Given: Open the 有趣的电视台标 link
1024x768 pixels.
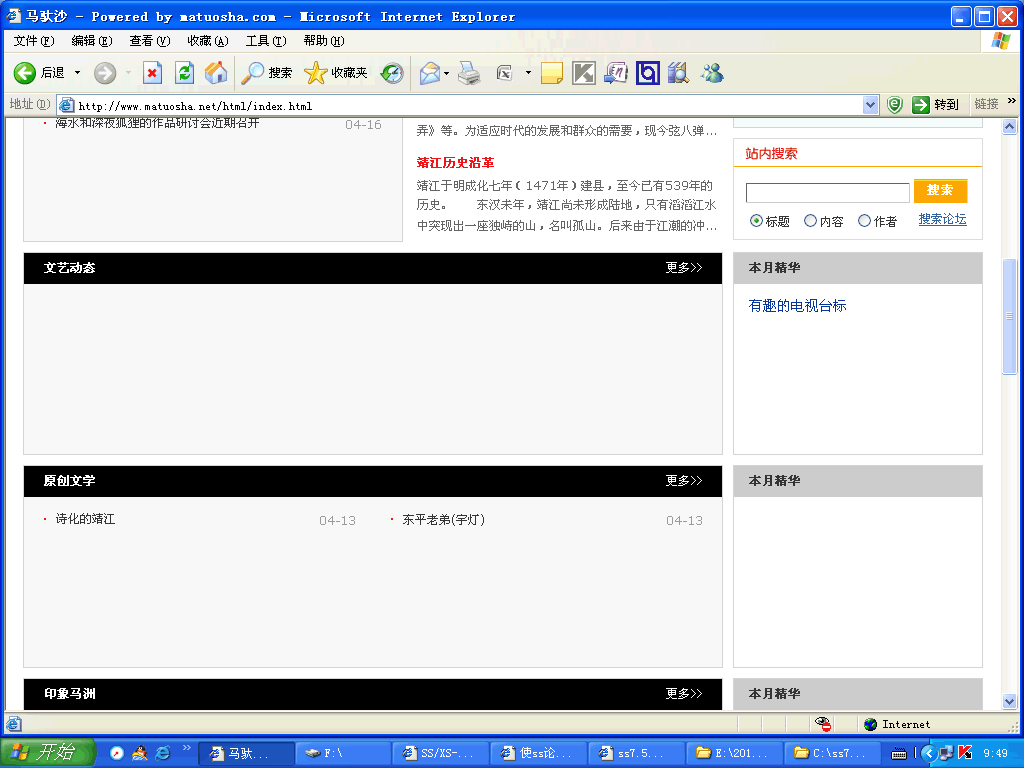Looking at the screenshot, I should pyautogui.click(x=797, y=306).
